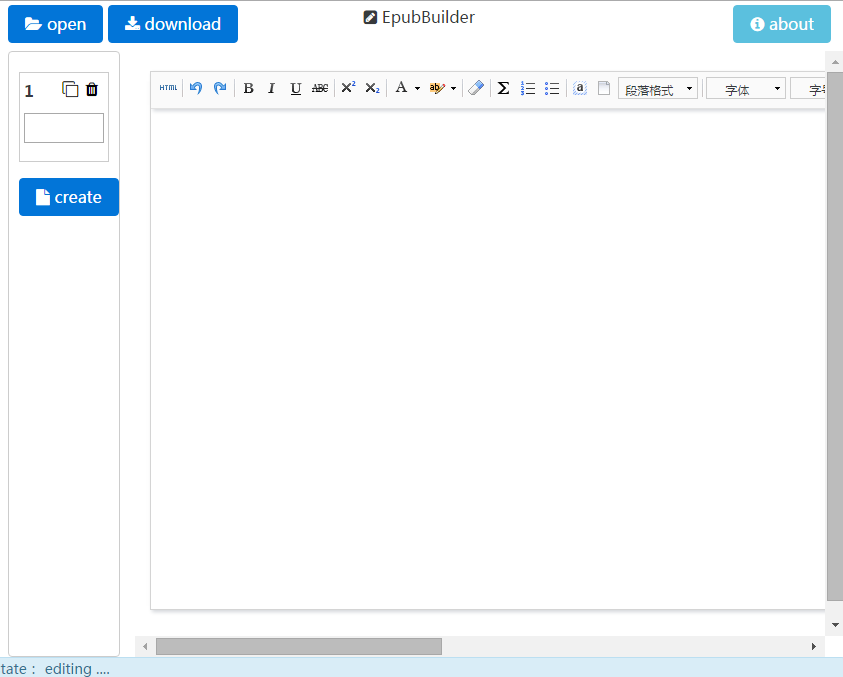Open the 段落格式 paragraph format dropdown
Screen dimensions: 843x677
click(x=657, y=88)
